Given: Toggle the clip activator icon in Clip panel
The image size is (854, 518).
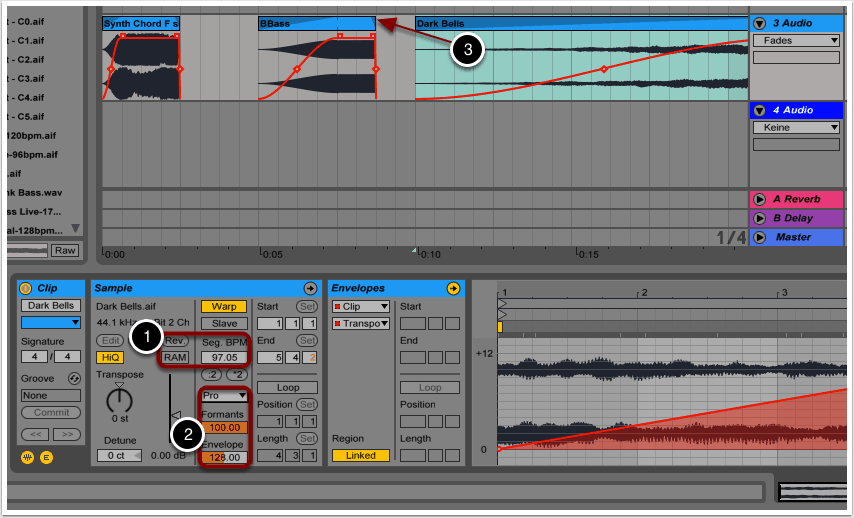Looking at the screenshot, I should click(x=26, y=288).
